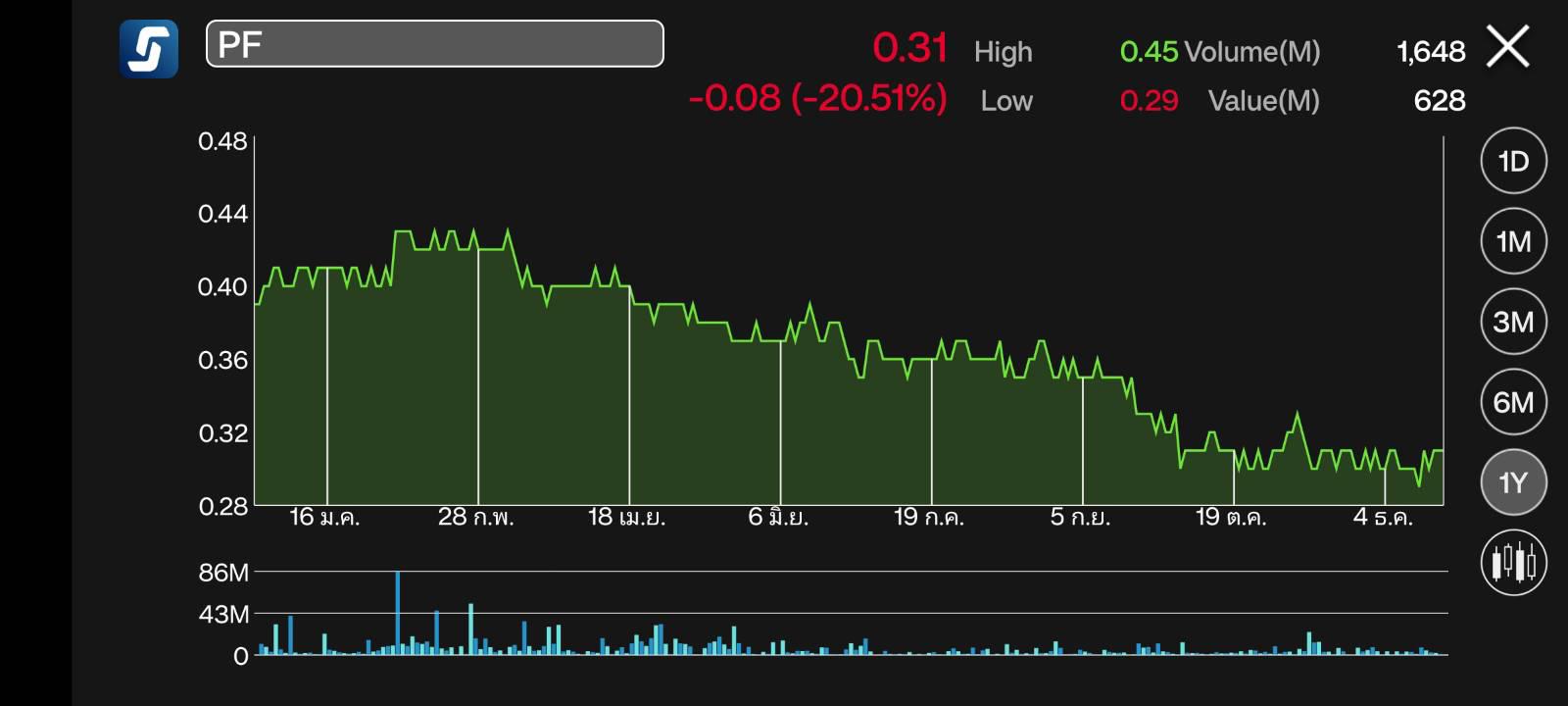
Task: Click Volume(M) value 1,648
Action: [1431, 52]
